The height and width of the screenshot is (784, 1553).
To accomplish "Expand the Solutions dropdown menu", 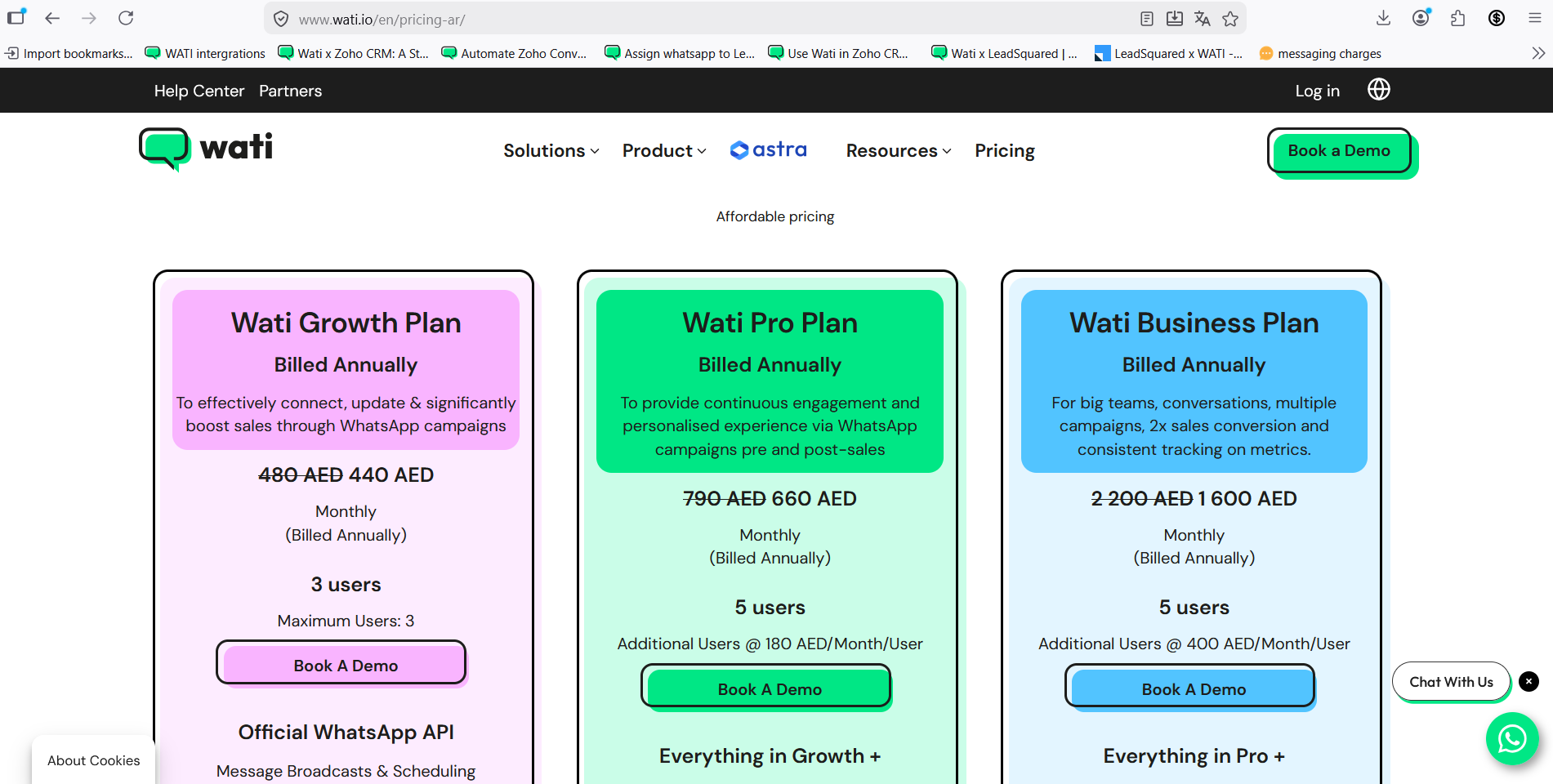I will (551, 151).
